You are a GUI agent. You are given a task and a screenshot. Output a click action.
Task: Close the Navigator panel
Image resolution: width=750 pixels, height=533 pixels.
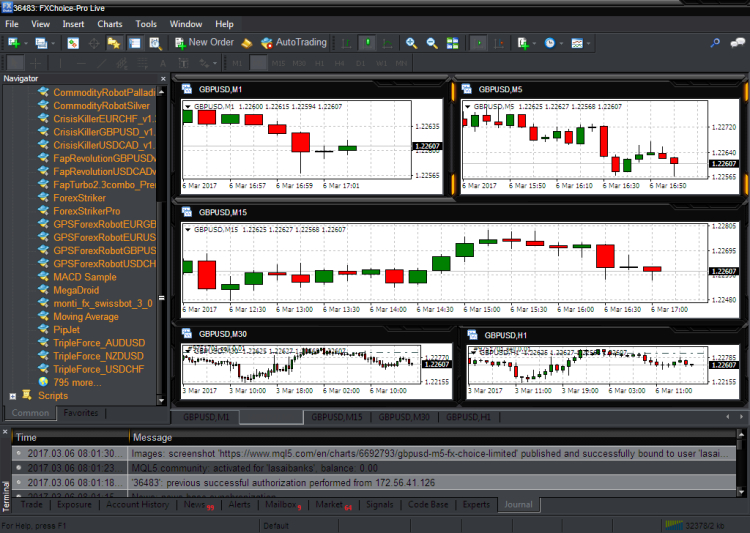tap(163, 78)
